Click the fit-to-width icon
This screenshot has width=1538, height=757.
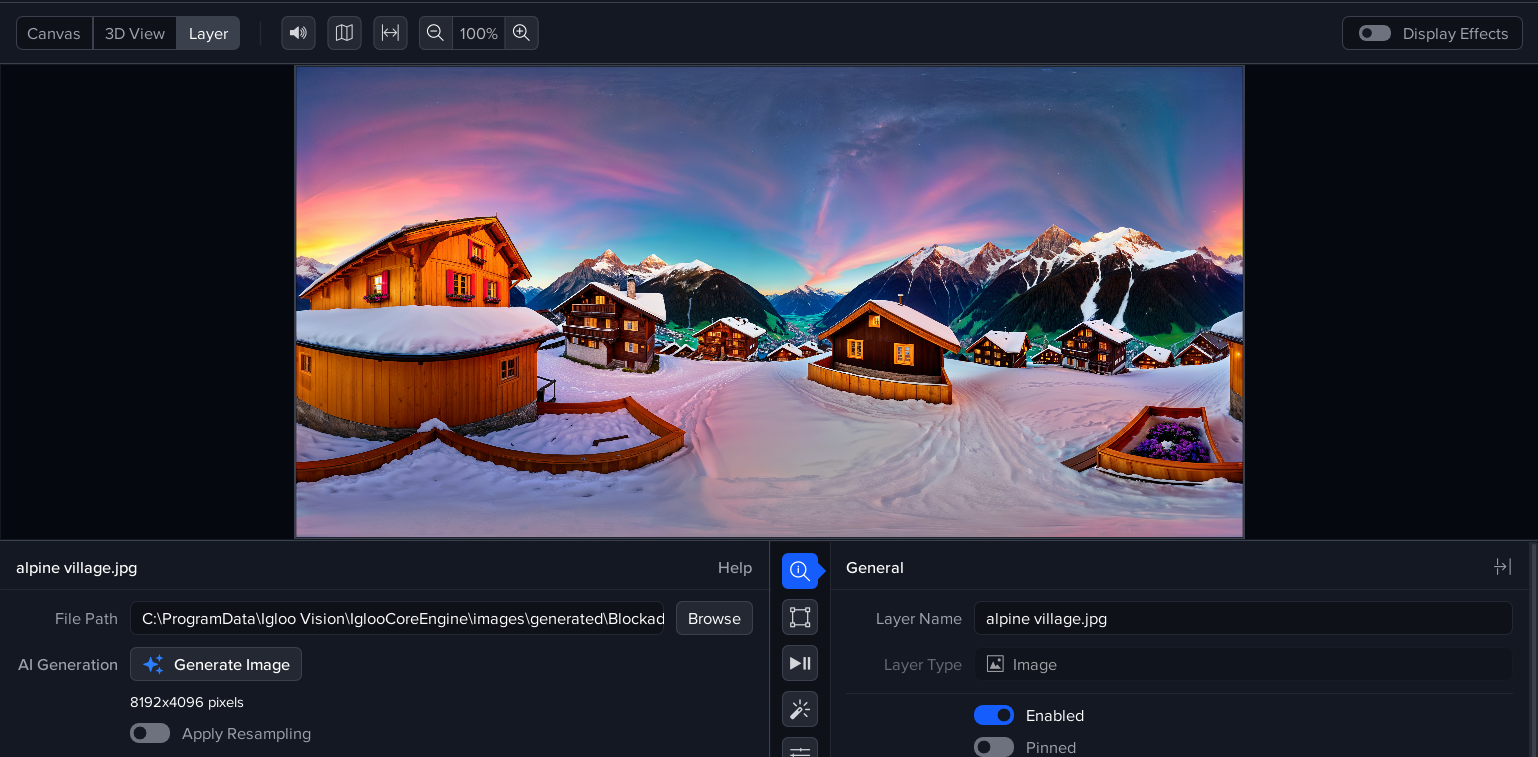pyautogui.click(x=390, y=33)
